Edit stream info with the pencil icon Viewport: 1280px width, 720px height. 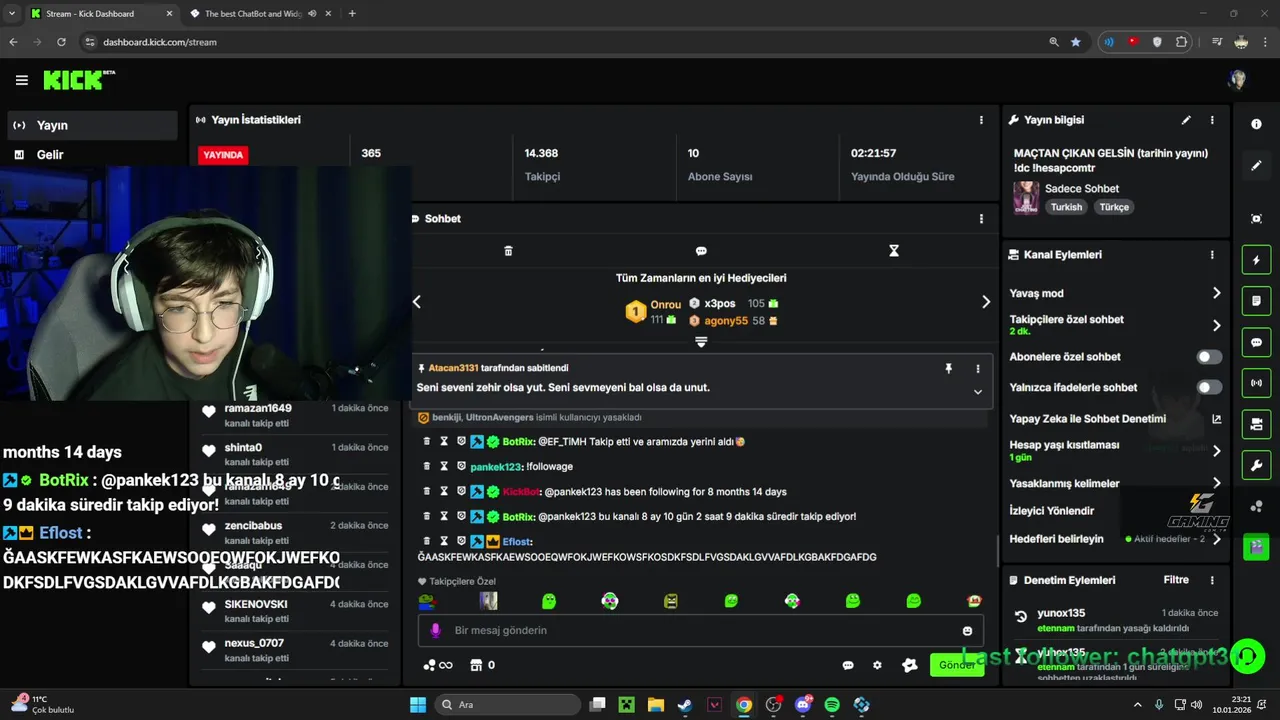pos(1186,120)
